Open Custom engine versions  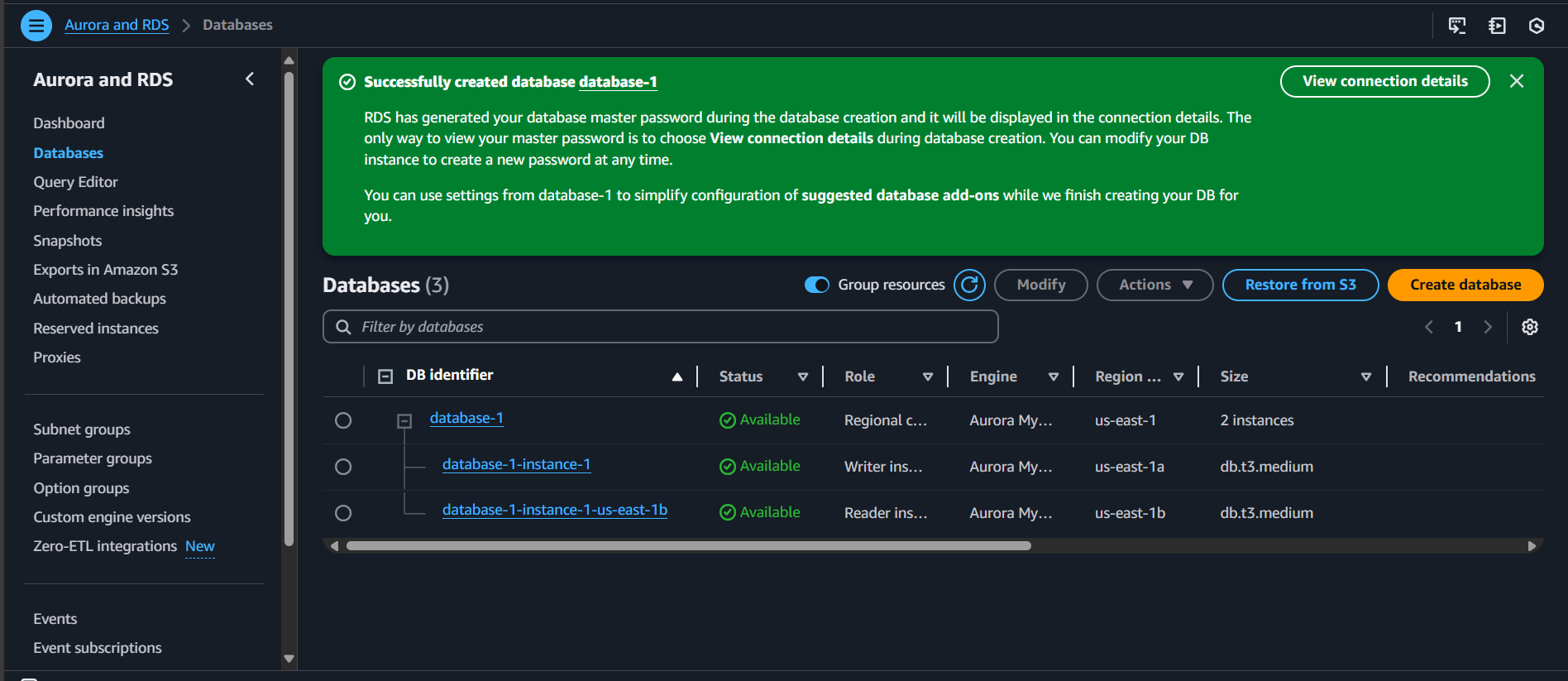[112, 517]
